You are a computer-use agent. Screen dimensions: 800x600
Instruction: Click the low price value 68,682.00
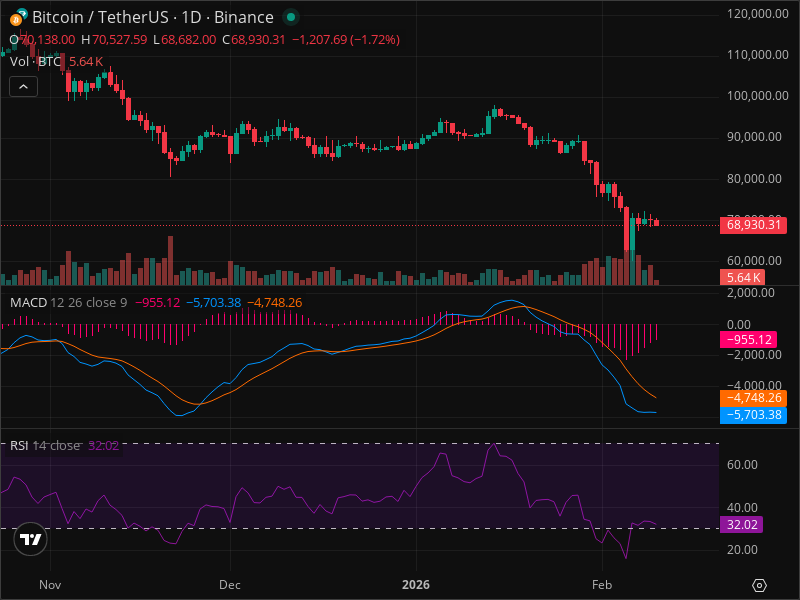coord(188,40)
